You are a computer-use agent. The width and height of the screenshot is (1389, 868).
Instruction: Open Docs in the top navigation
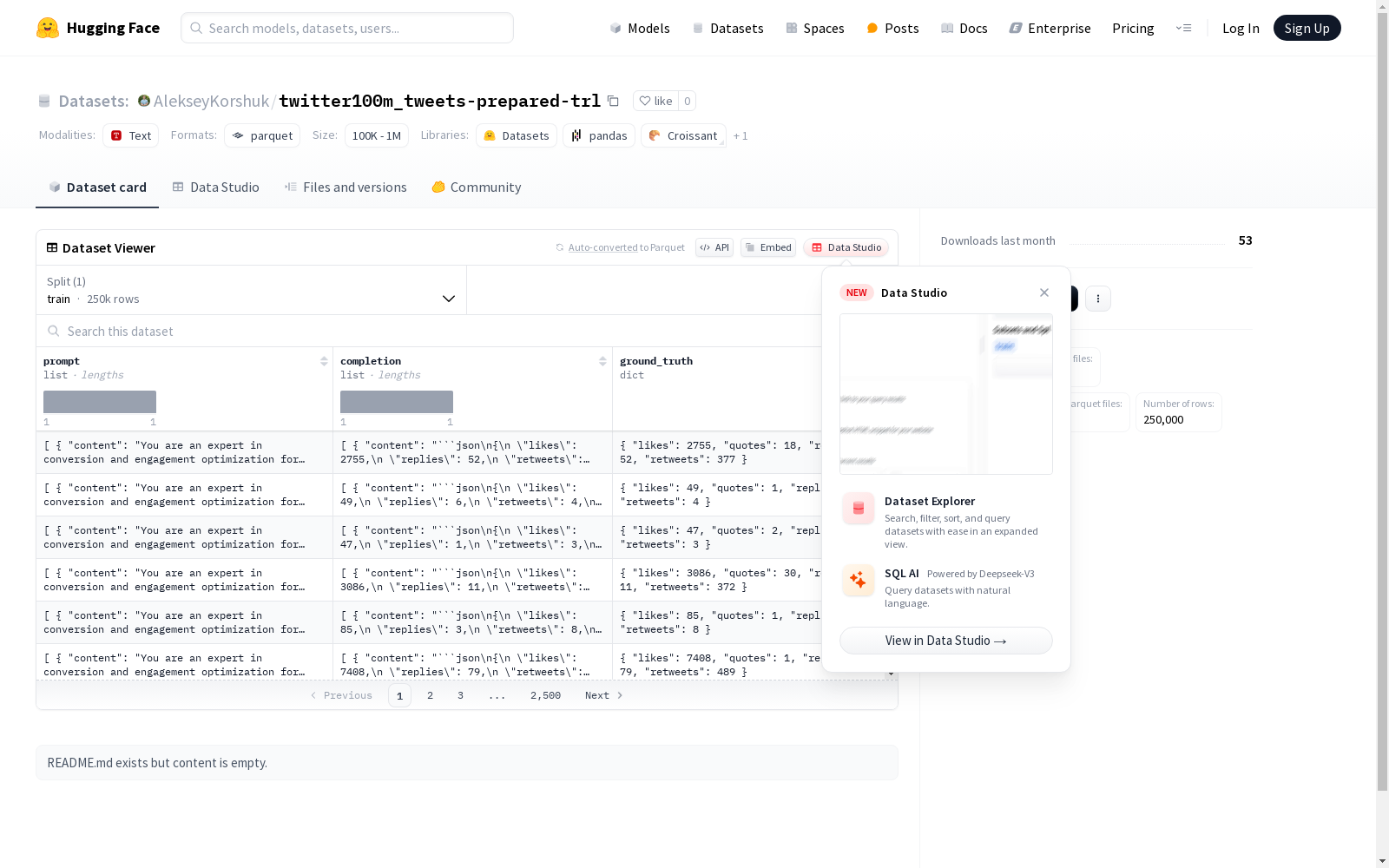(964, 28)
